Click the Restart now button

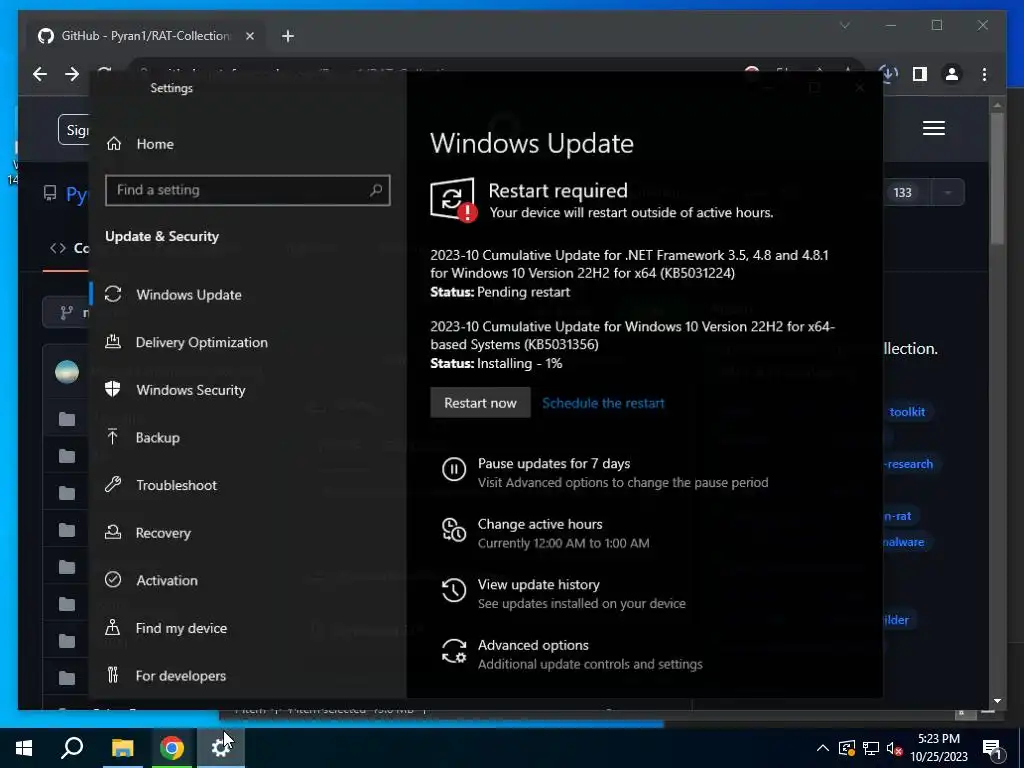tap(480, 403)
